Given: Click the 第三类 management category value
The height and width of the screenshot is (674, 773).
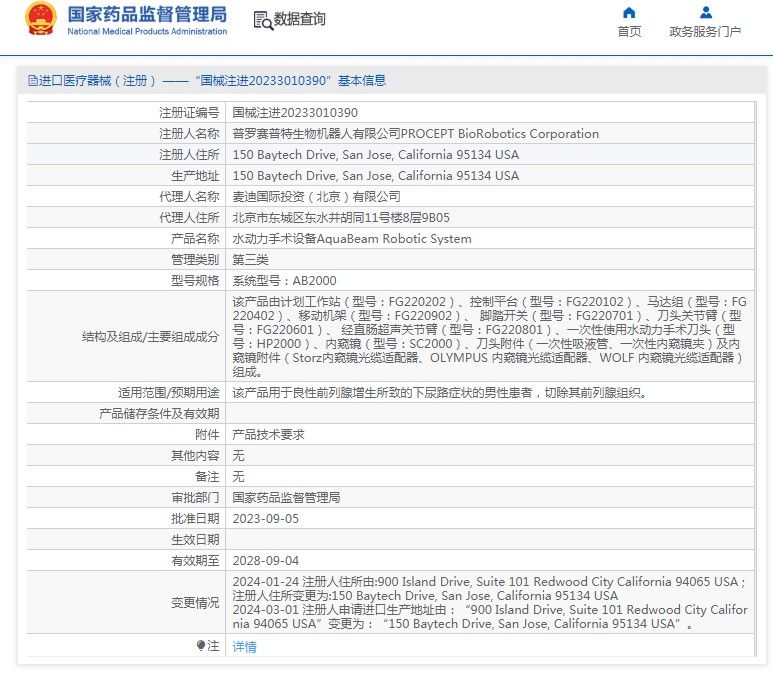Looking at the screenshot, I should (250, 259).
